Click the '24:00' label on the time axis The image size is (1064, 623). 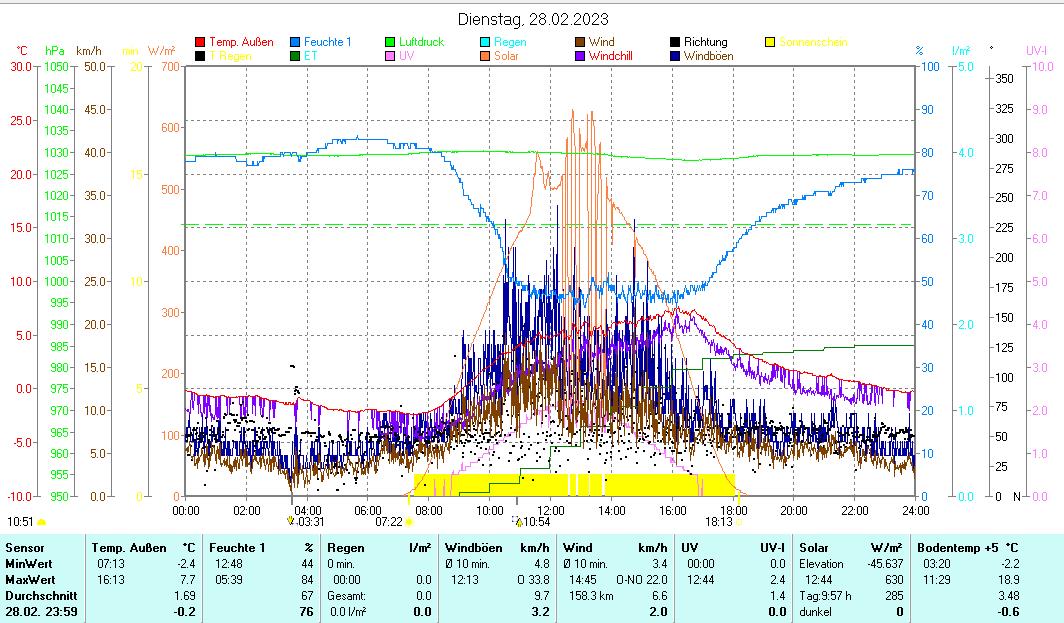pyautogui.click(x=915, y=510)
